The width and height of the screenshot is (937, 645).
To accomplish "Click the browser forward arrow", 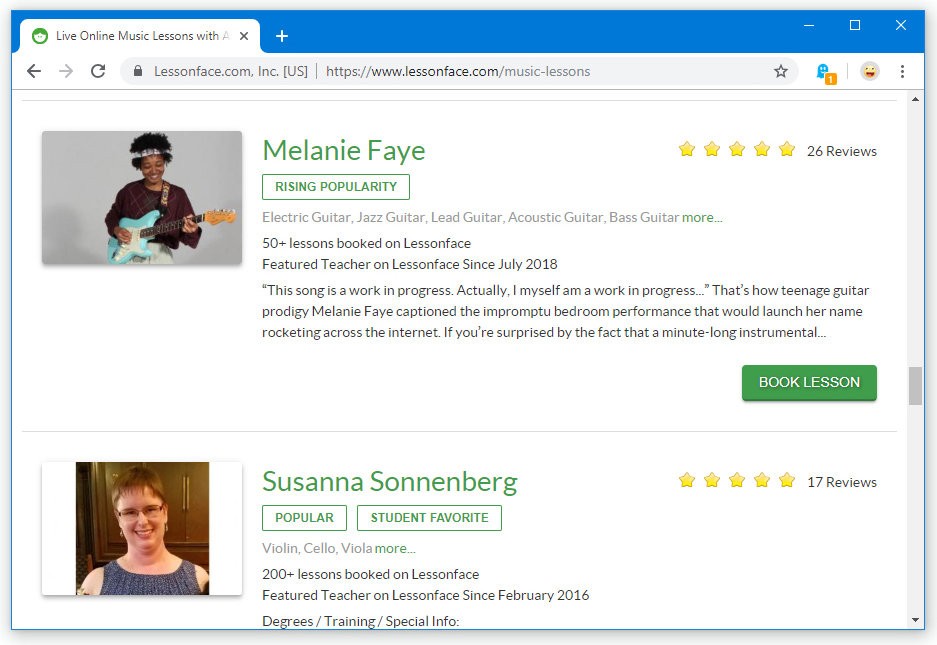I will [66, 71].
